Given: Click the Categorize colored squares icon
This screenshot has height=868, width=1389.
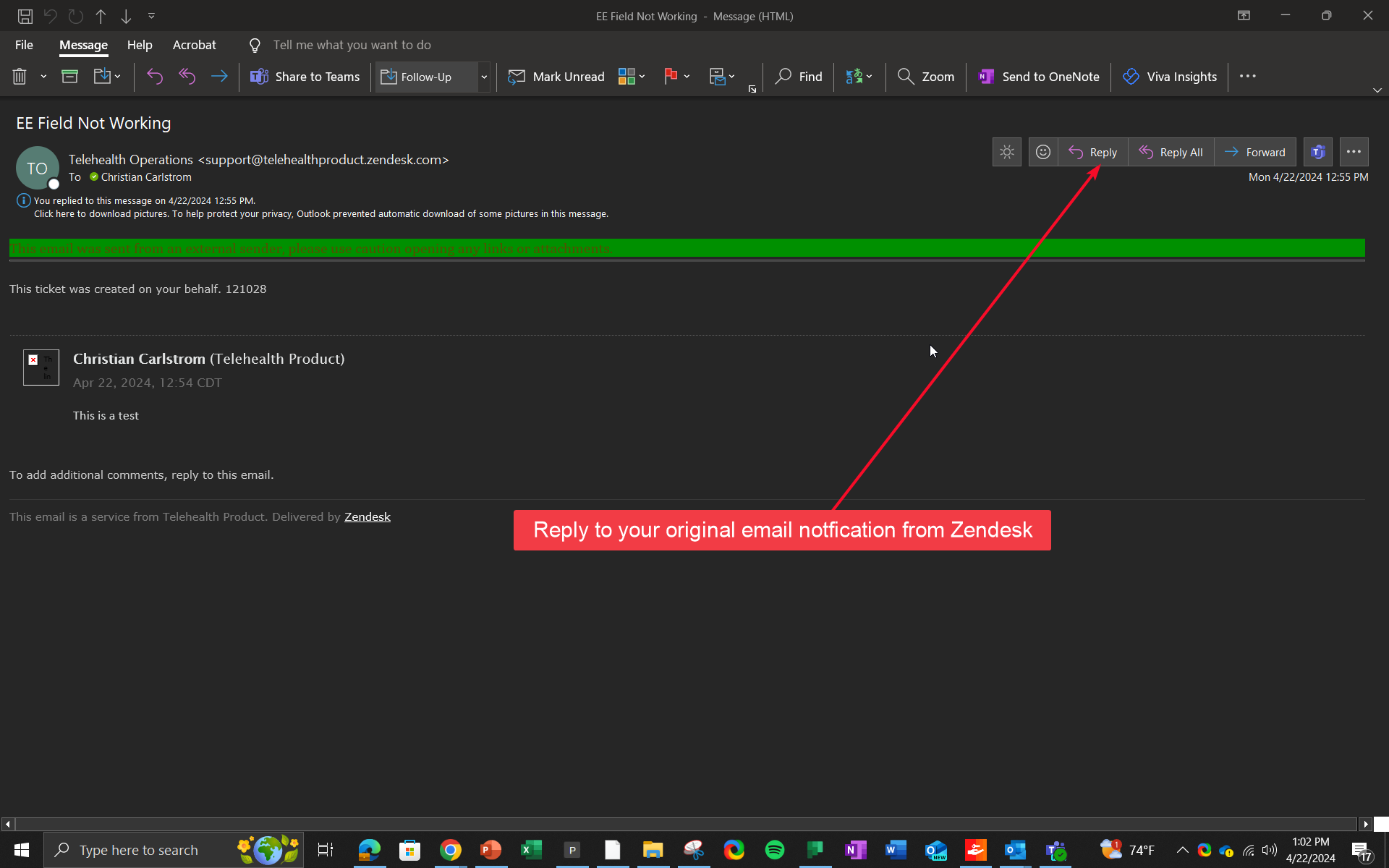Looking at the screenshot, I should pyautogui.click(x=626, y=76).
